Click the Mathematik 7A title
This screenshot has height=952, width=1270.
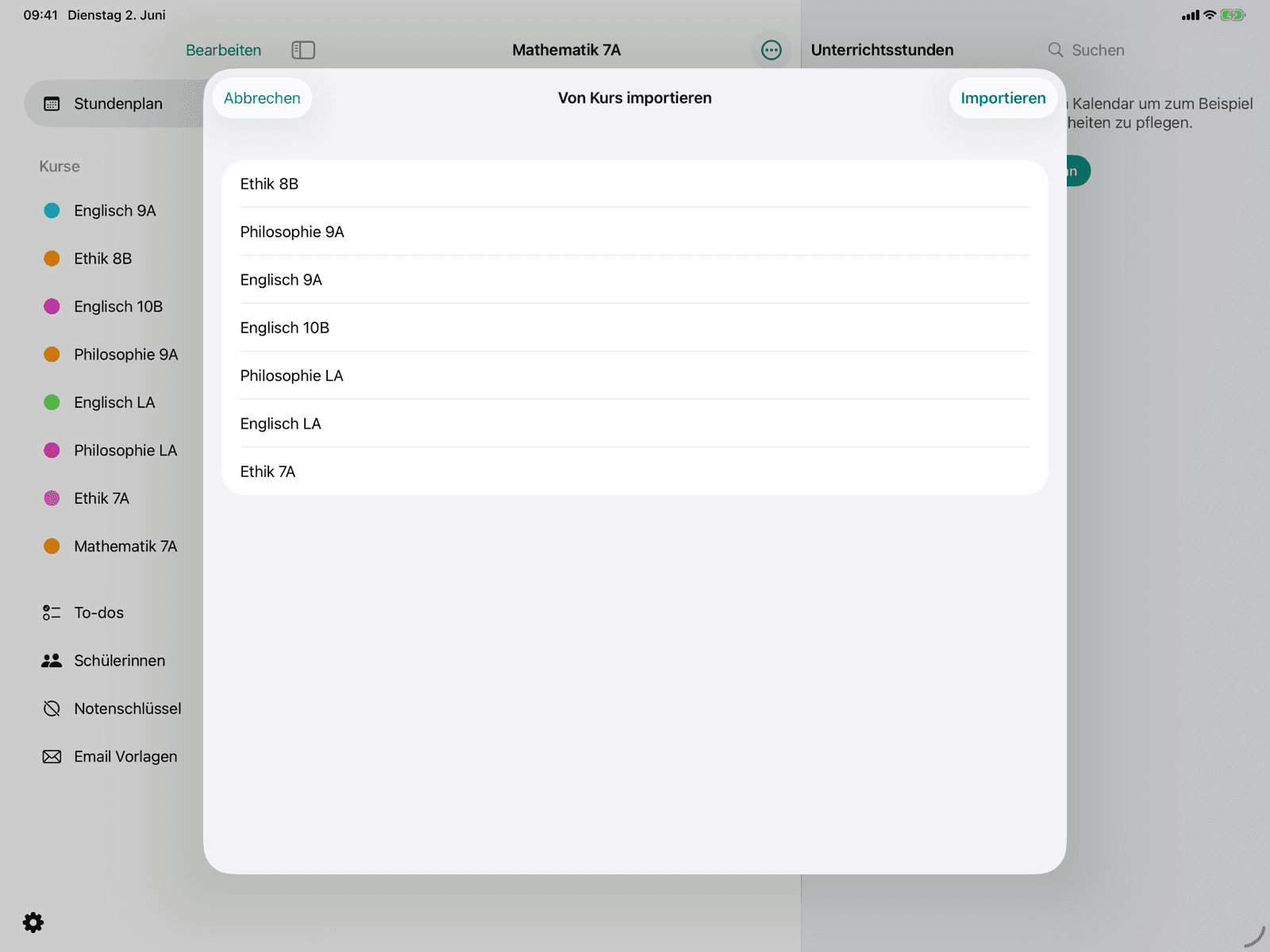coord(566,50)
